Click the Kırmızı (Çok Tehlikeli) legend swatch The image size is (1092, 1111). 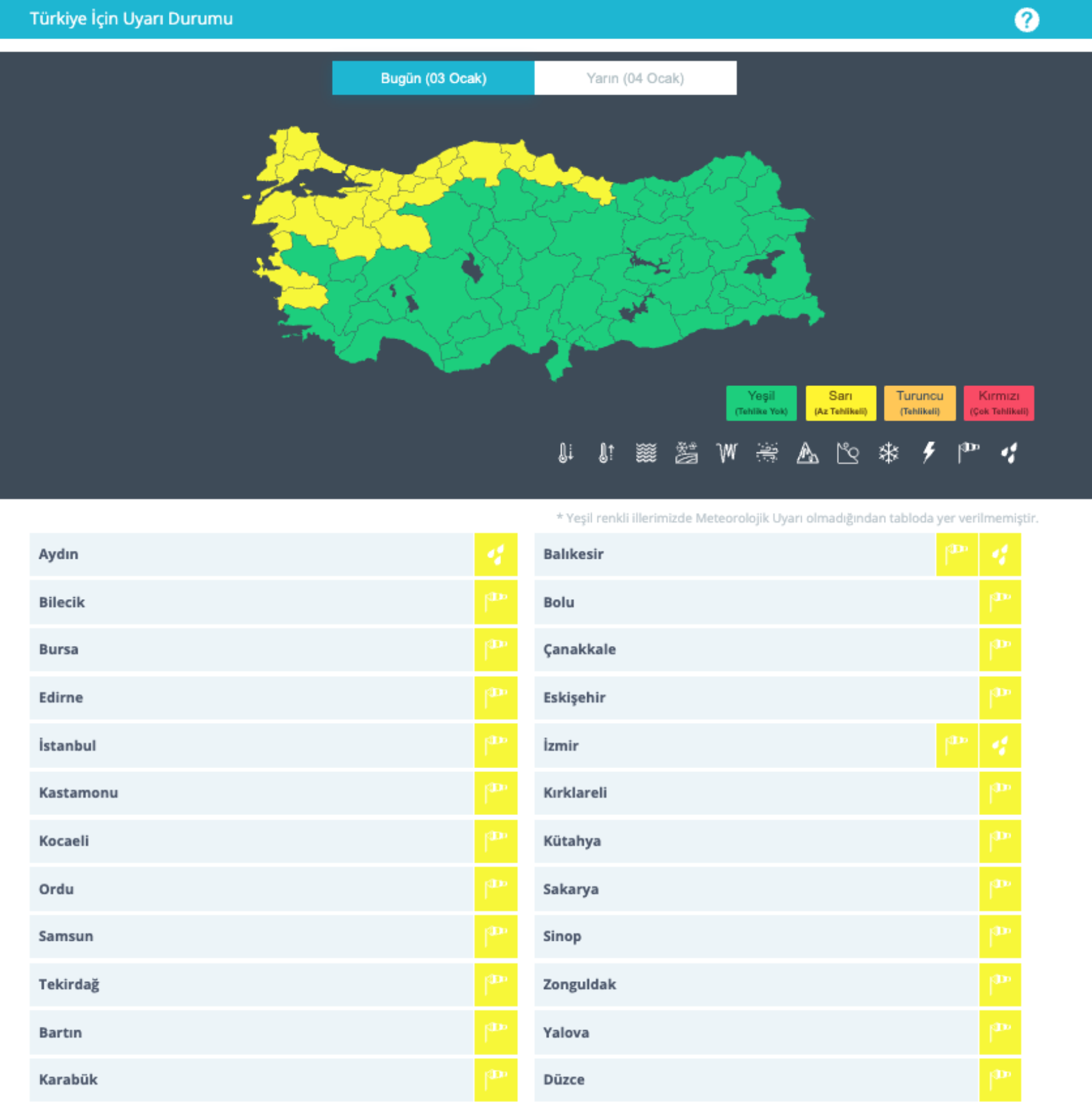998,403
